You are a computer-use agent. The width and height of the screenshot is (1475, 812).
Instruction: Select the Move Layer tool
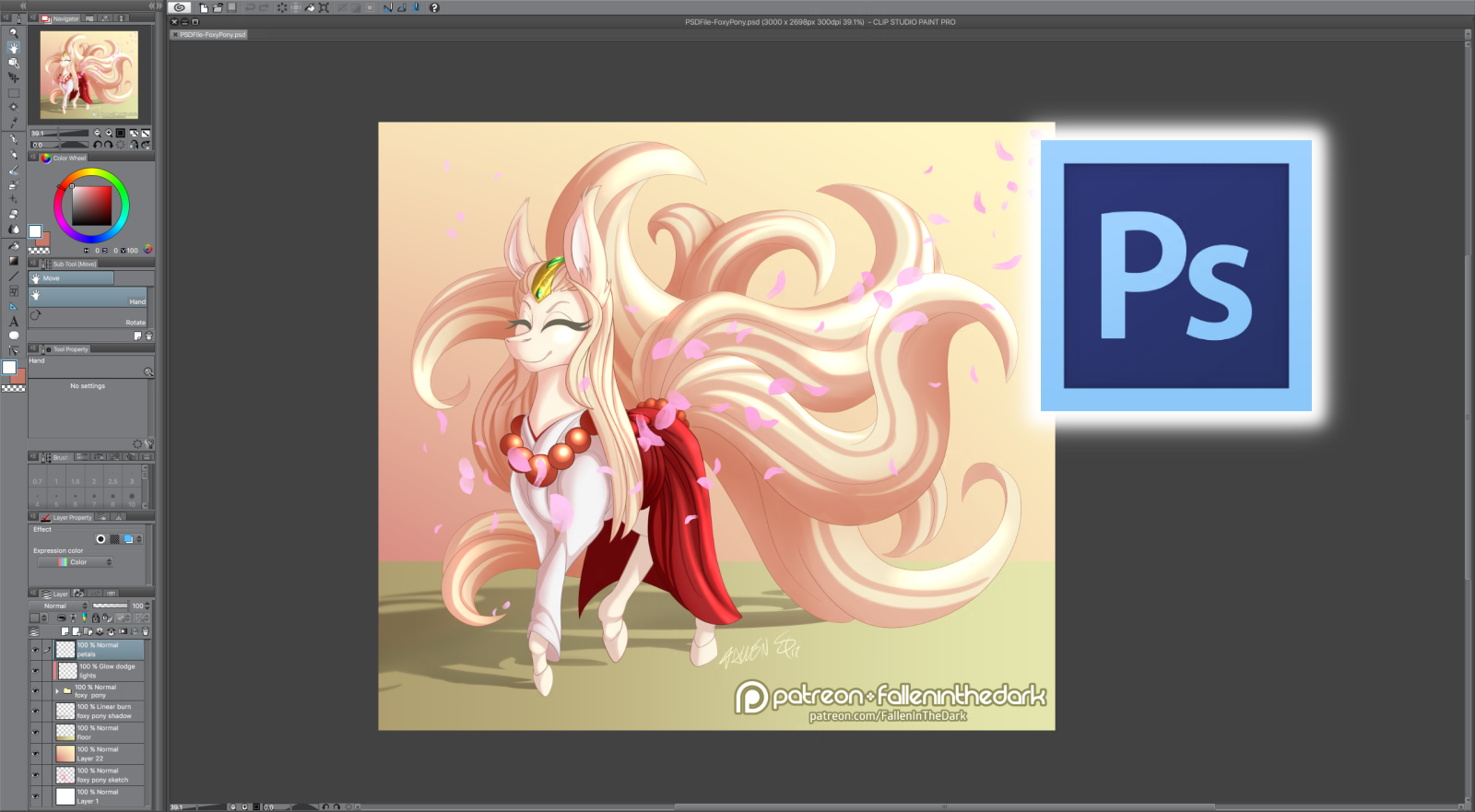coord(13,77)
